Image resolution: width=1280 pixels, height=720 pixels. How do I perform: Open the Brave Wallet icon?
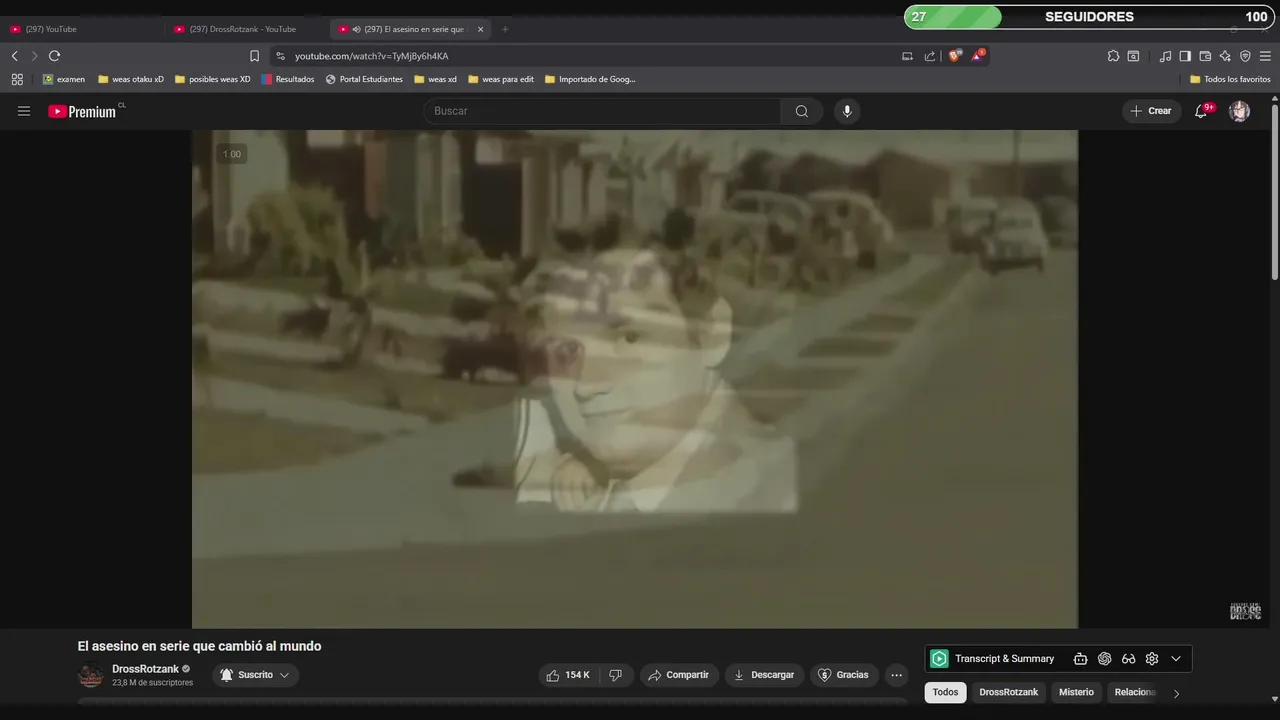pyautogui.click(x=1205, y=56)
